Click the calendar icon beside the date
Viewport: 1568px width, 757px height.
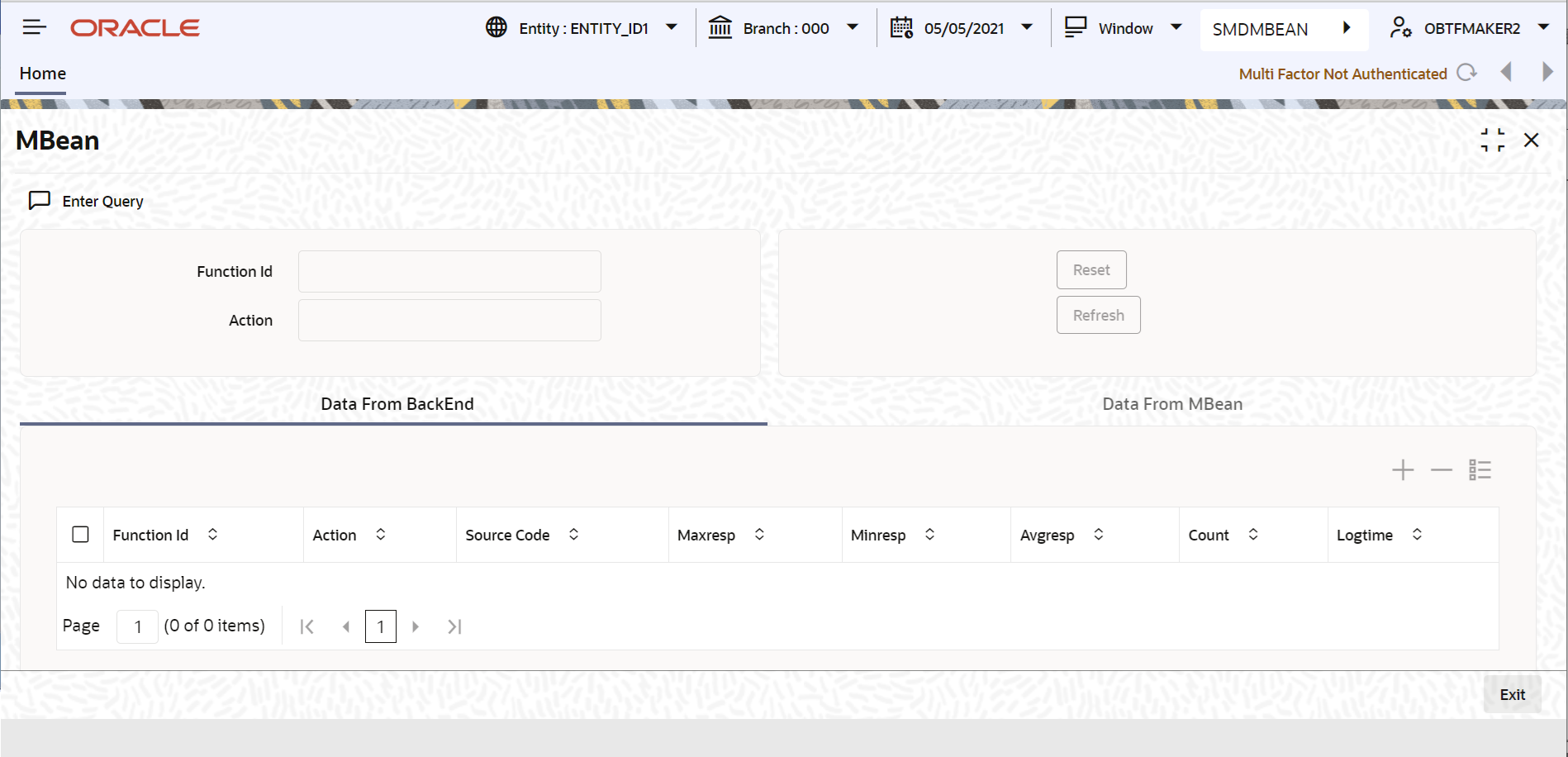click(900, 27)
